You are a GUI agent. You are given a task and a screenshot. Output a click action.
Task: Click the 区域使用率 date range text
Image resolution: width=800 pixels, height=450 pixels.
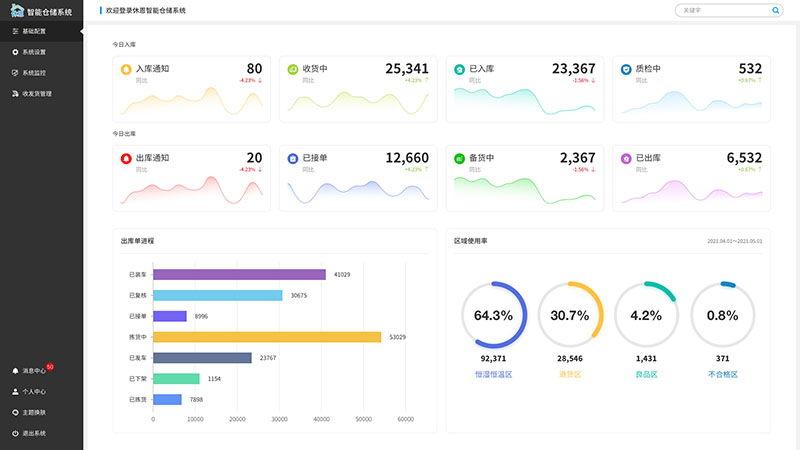pos(735,241)
